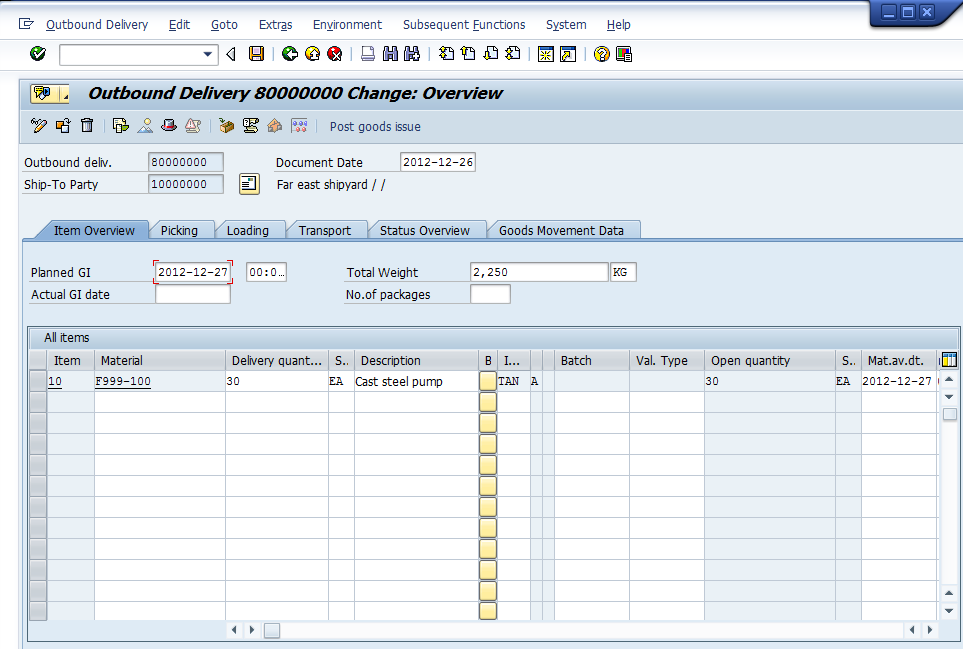The width and height of the screenshot is (963, 649).
Task: Click the green Enter checkmark icon
Action: (x=37, y=54)
